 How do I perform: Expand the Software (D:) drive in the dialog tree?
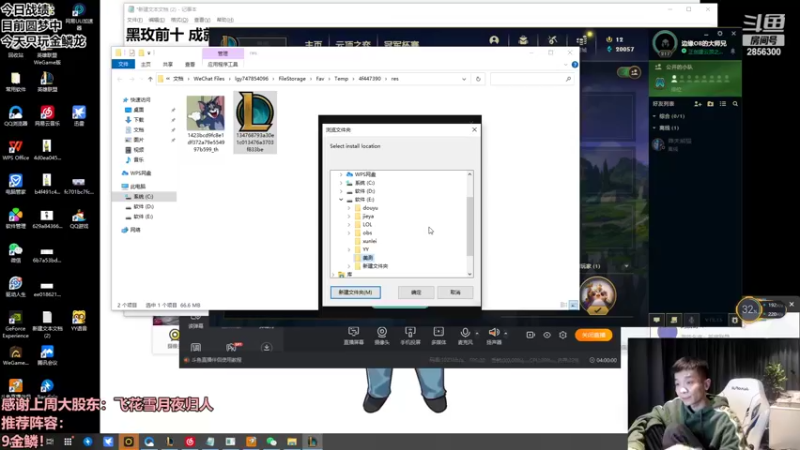click(x=341, y=191)
